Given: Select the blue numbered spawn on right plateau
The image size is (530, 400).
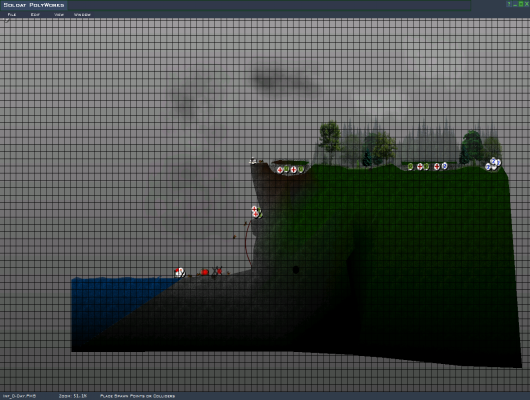Looking at the screenshot, I should point(444,166).
